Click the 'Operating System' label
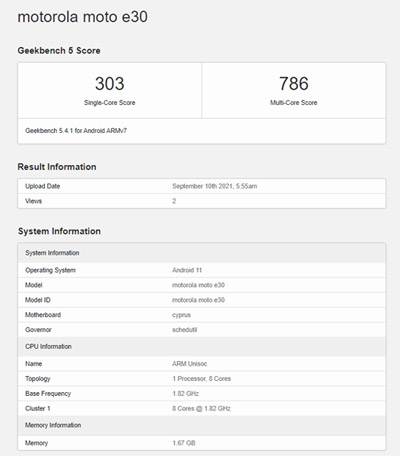 (50, 270)
